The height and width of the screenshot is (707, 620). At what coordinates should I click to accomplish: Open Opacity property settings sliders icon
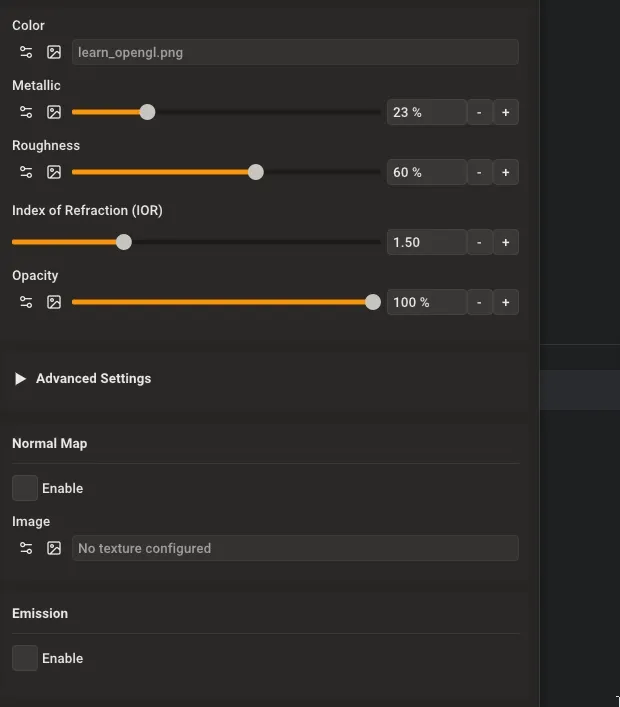(x=26, y=302)
